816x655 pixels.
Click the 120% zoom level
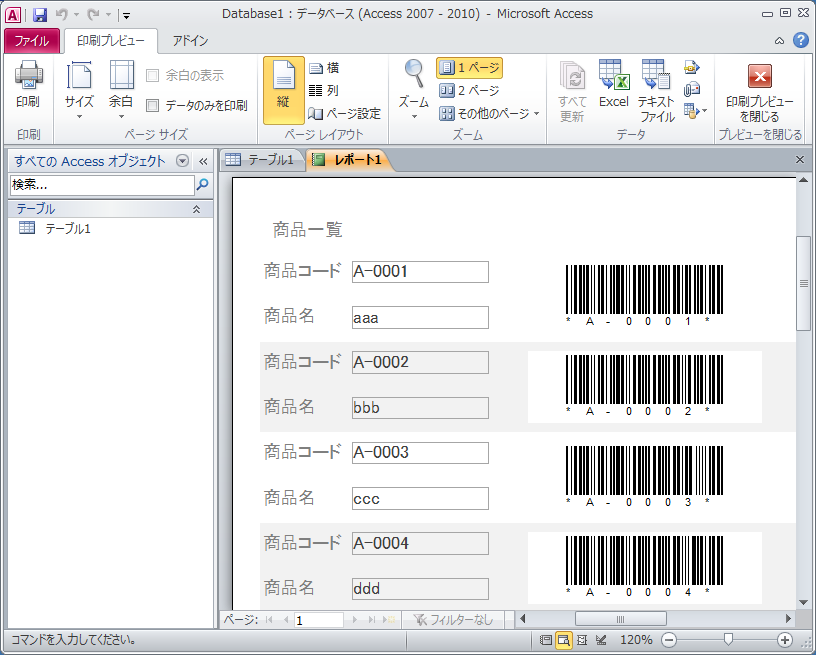tap(636, 640)
